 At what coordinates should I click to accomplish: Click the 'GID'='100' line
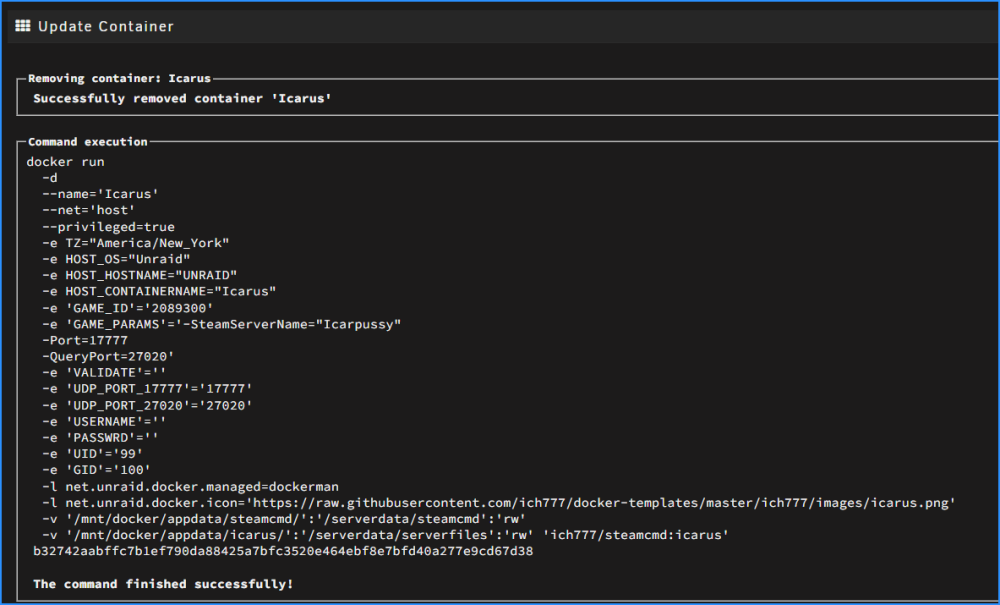[x=96, y=470]
